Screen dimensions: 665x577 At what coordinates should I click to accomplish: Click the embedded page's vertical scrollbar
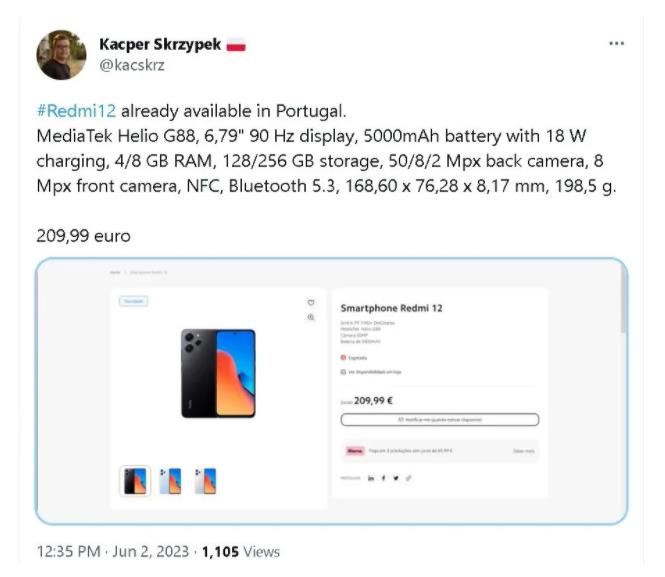(x=623, y=301)
